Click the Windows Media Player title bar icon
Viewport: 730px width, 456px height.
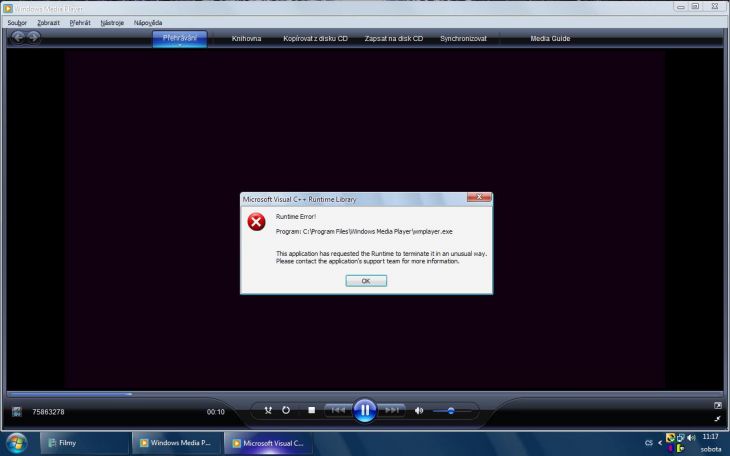pos(7,8)
